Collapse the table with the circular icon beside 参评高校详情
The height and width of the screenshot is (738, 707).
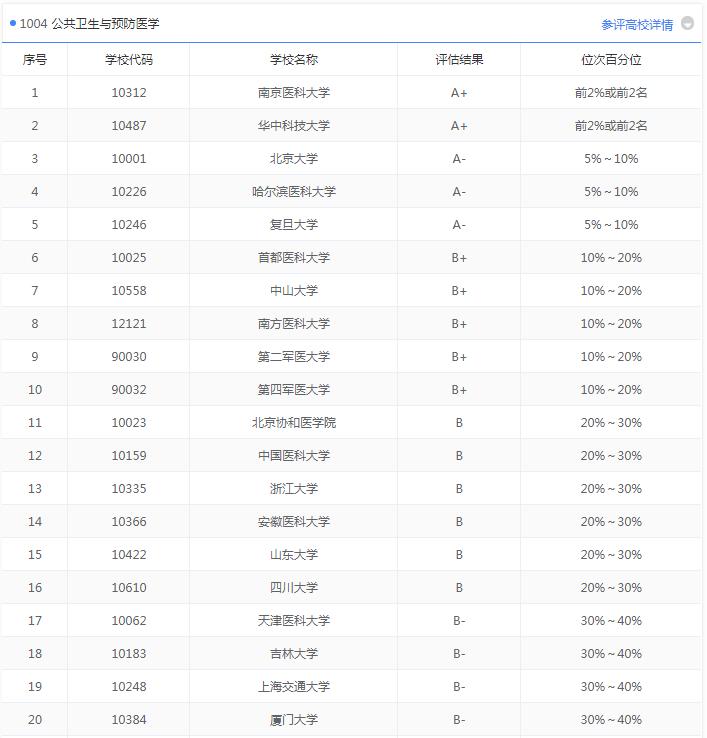(687, 23)
